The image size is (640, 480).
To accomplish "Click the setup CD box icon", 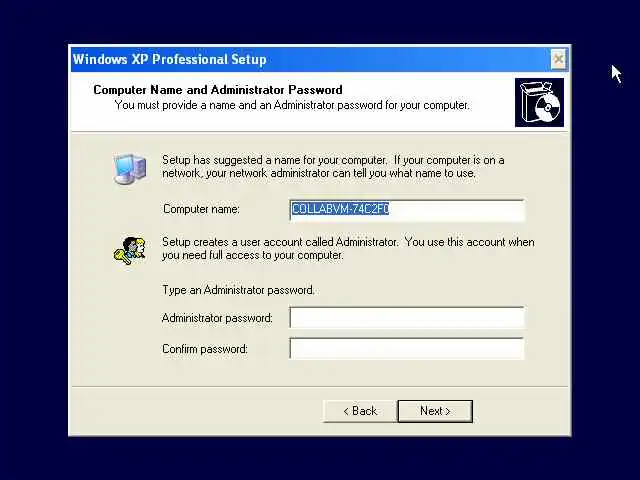I will click(539, 102).
